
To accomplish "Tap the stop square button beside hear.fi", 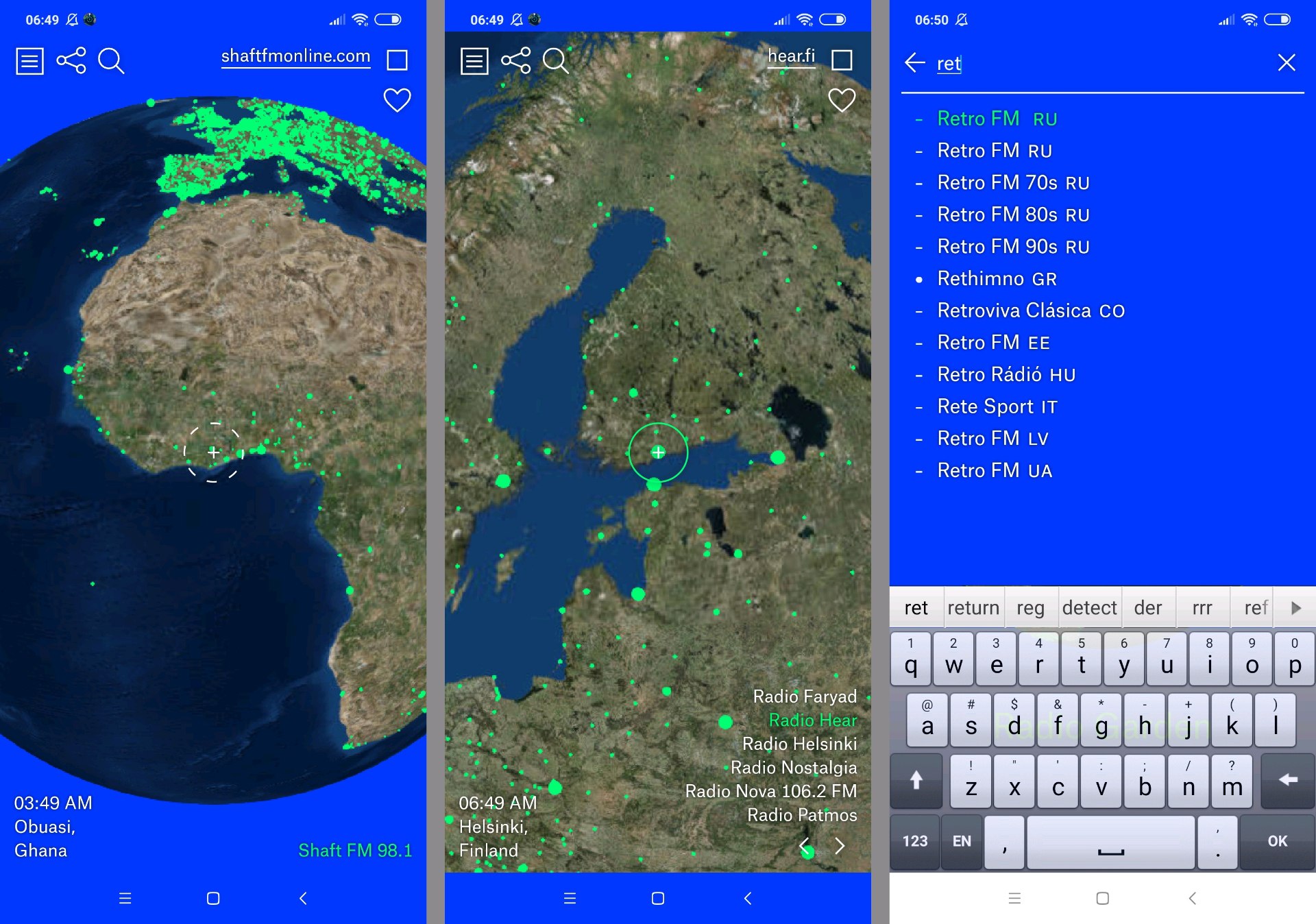I will (x=842, y=60).
